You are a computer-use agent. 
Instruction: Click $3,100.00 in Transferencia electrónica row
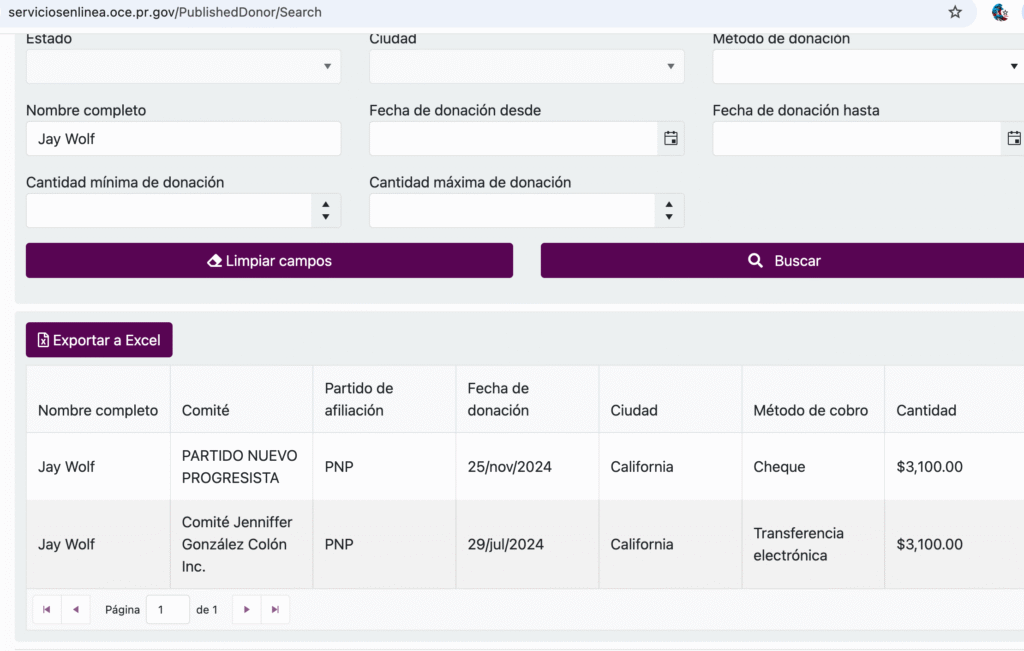coord(929,544)
